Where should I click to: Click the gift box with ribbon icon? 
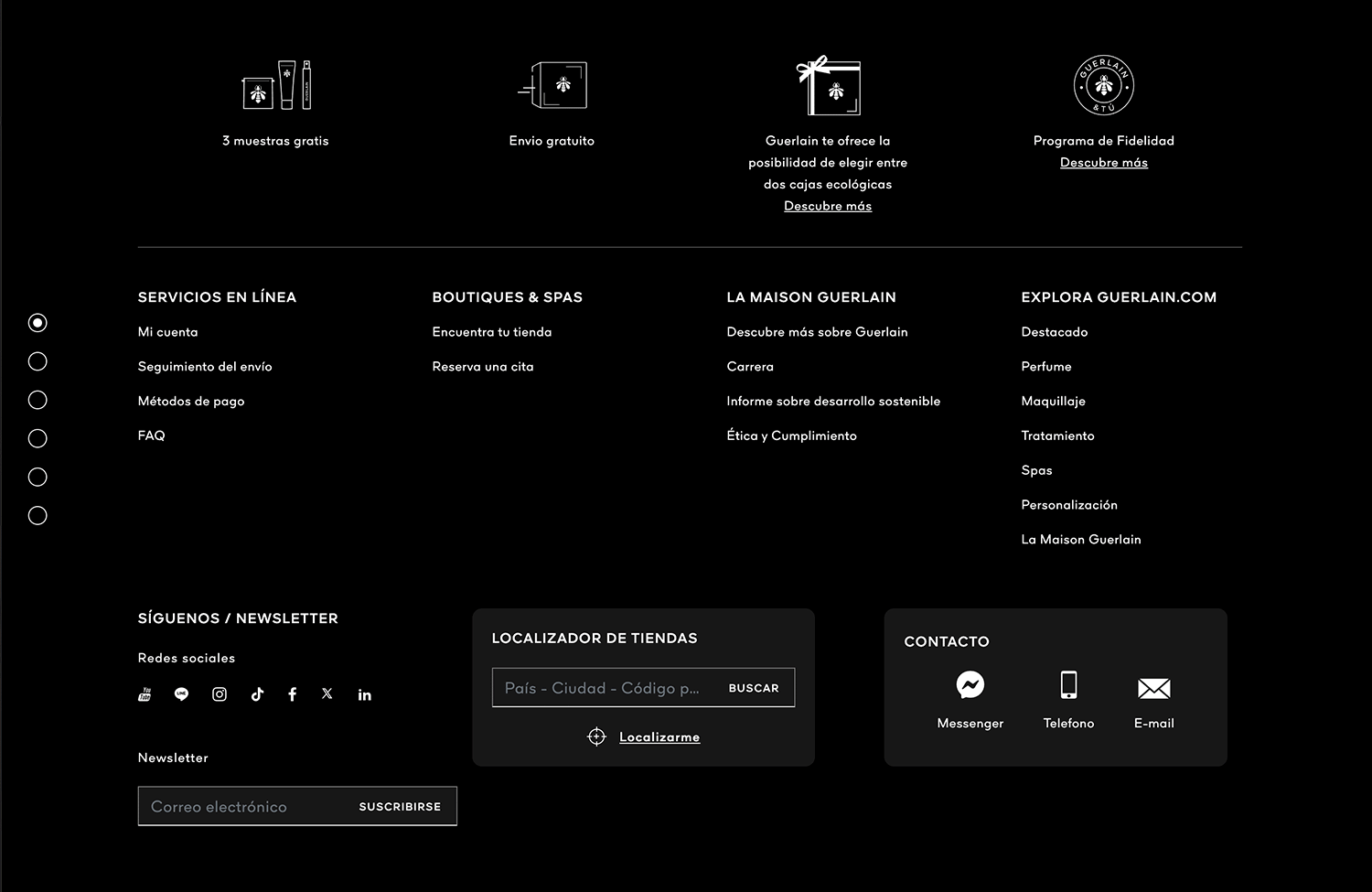pyautogui.click(x=829, y=85)
